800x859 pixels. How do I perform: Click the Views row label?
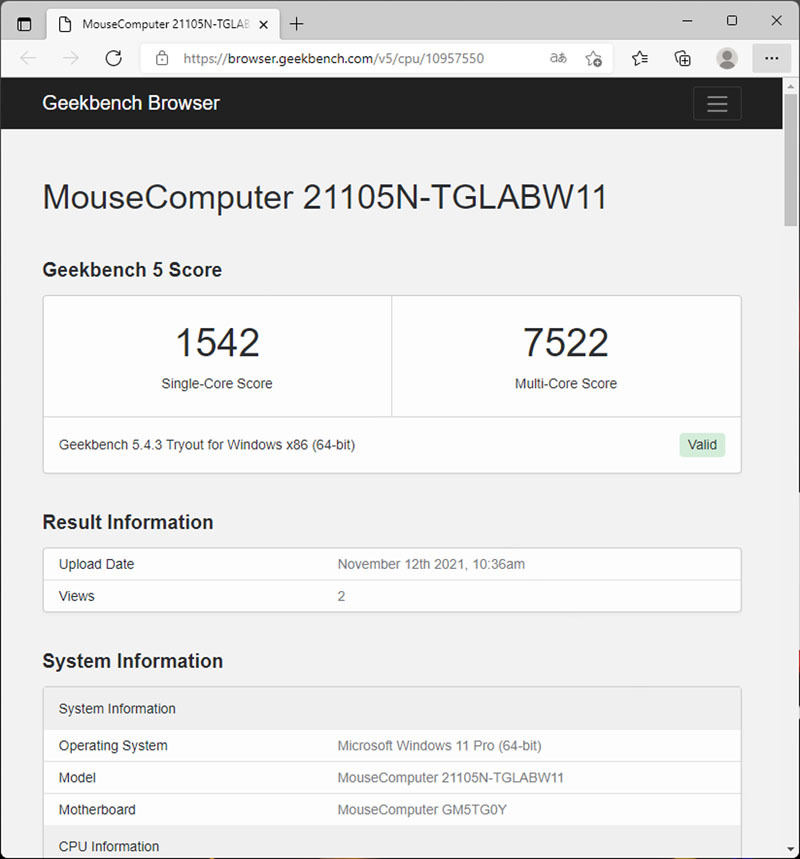tap(77, 596)
